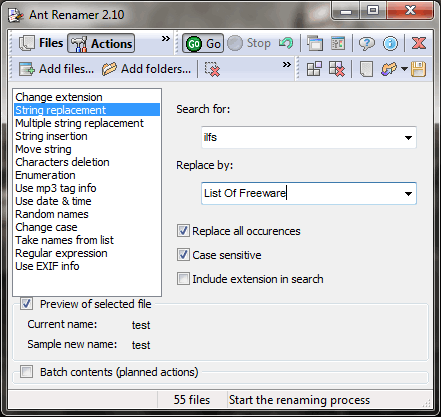The height and width of the screenshot is (417, 441).
Task: Open the blue About info icon
Action: tap(390, 43)
